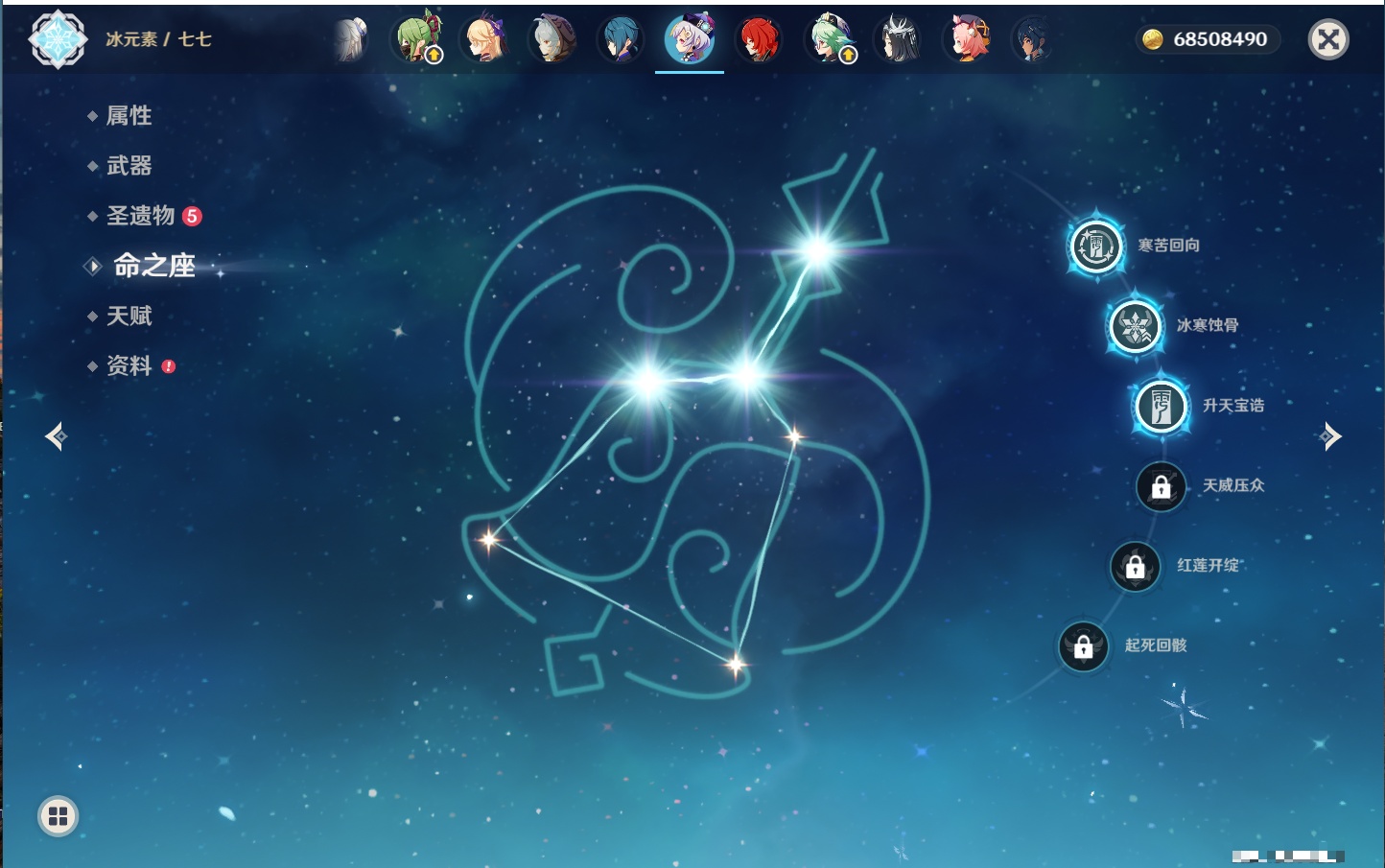Select the black-haired avatar with white headpiece

pos(899,39)
